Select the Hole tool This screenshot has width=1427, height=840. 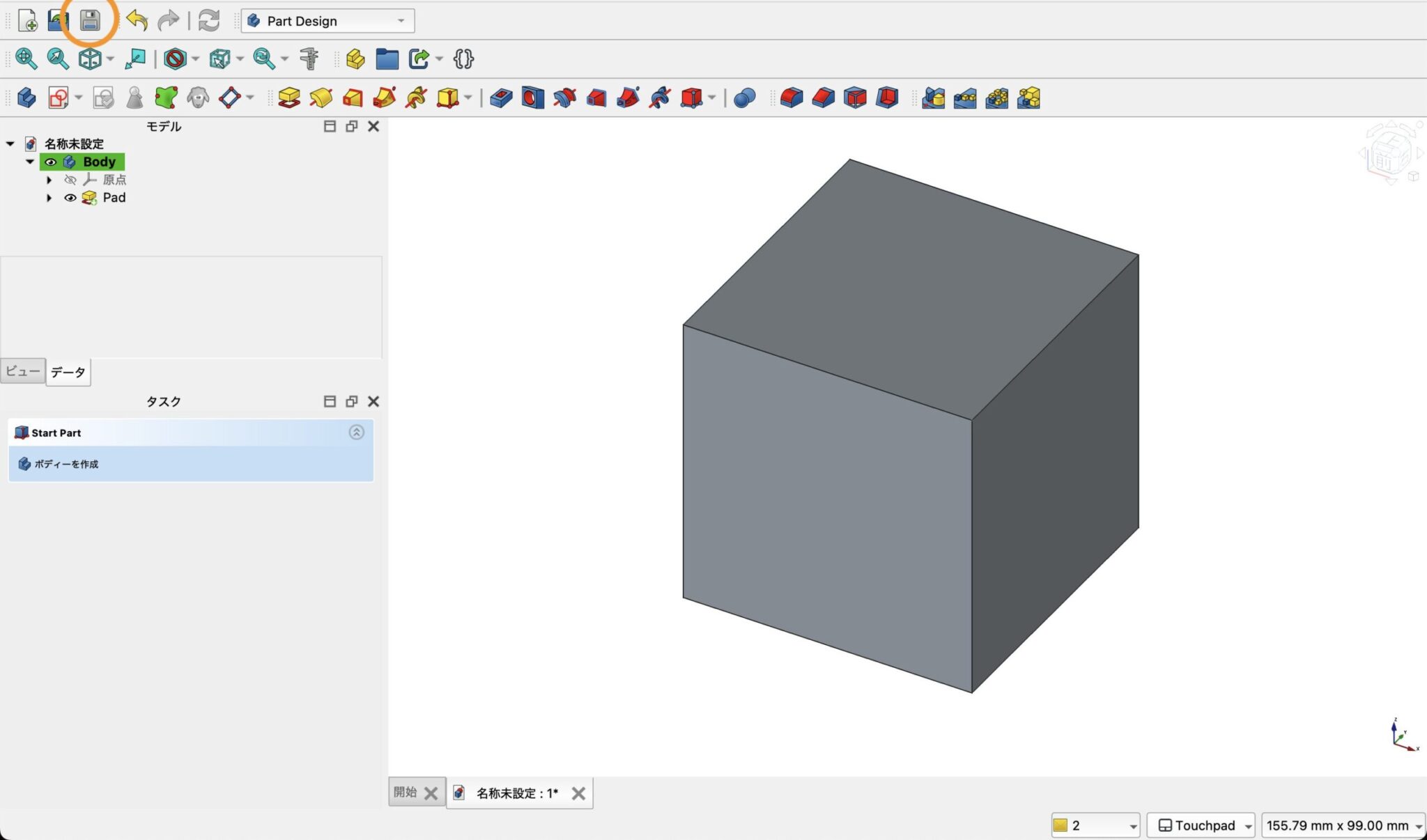coord(532,98)
